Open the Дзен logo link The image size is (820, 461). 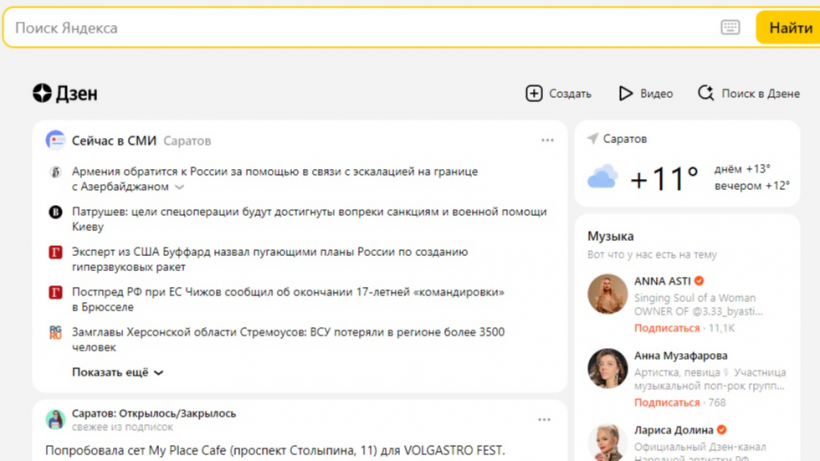[x=65, y=94]
